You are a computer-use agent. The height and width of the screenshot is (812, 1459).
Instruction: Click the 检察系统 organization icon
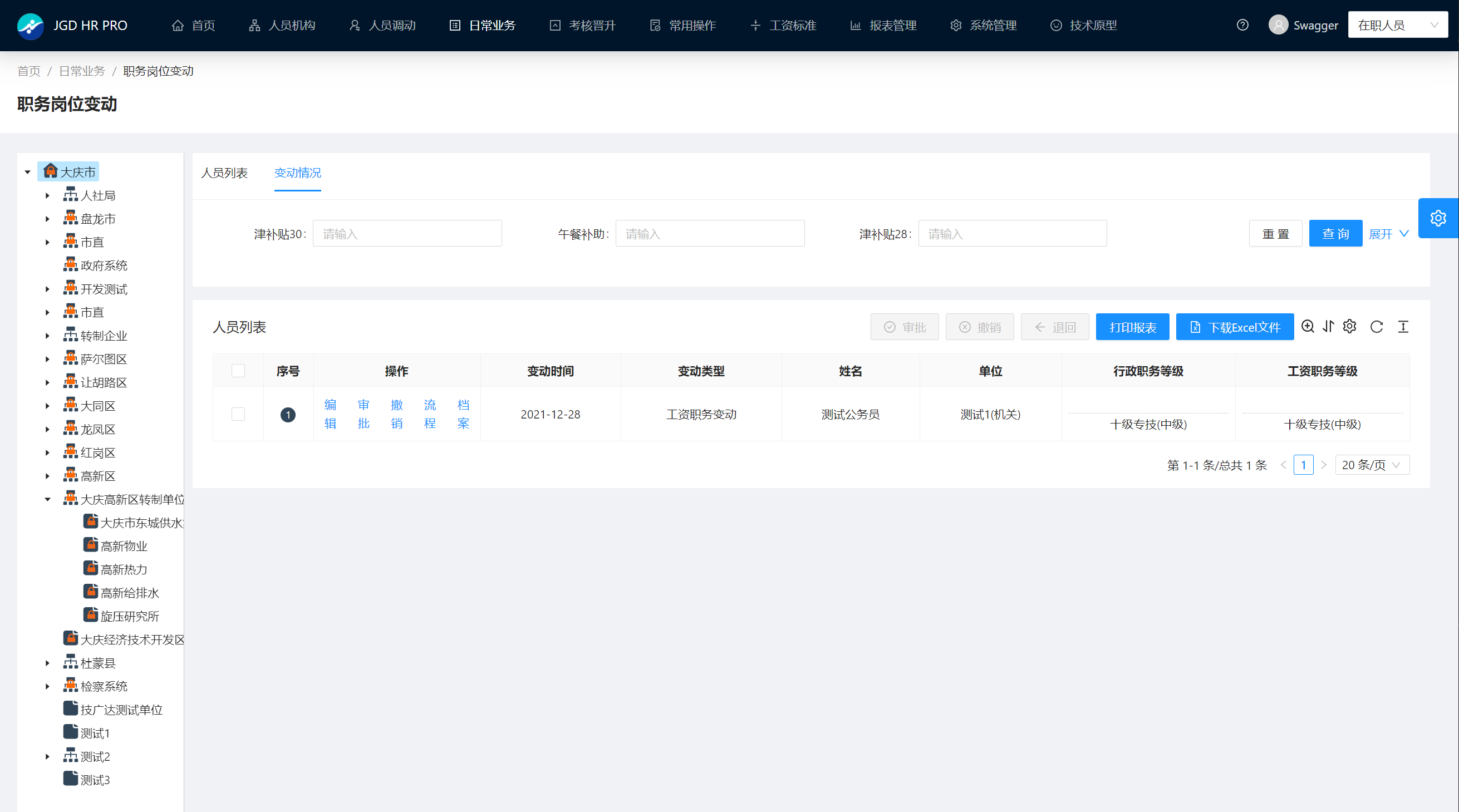pyautogui.click(x=70, y=685)
